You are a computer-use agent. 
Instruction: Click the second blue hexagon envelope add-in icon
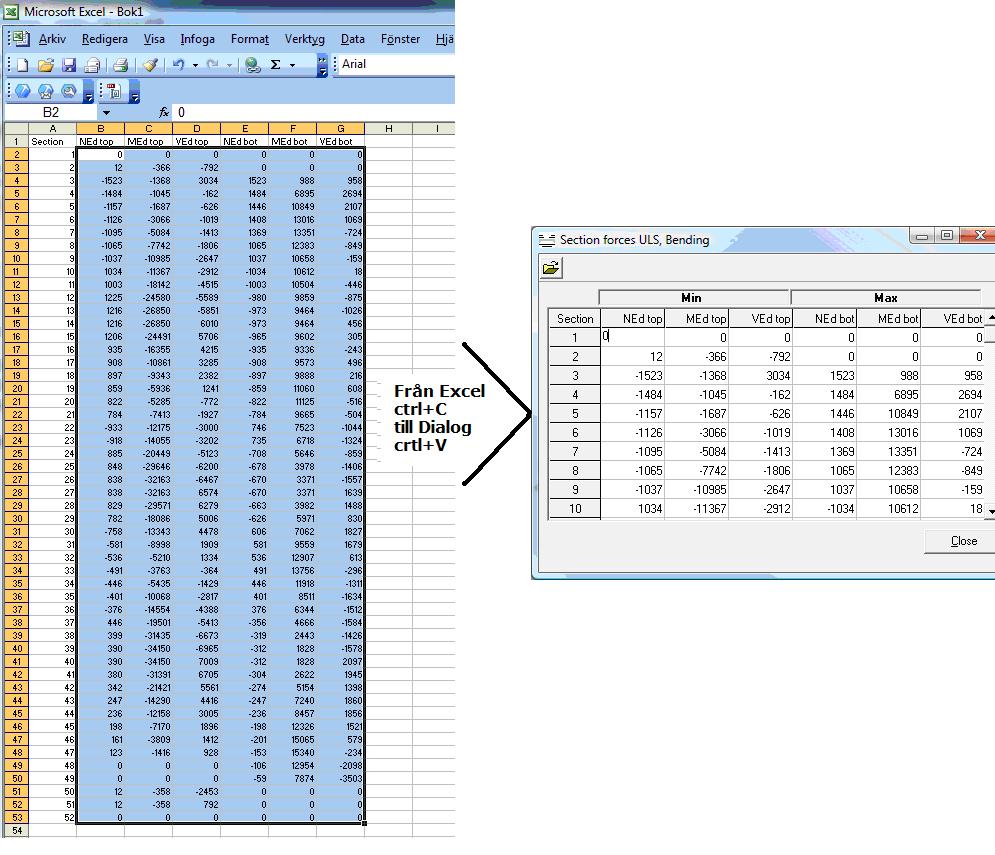[46, 91]
